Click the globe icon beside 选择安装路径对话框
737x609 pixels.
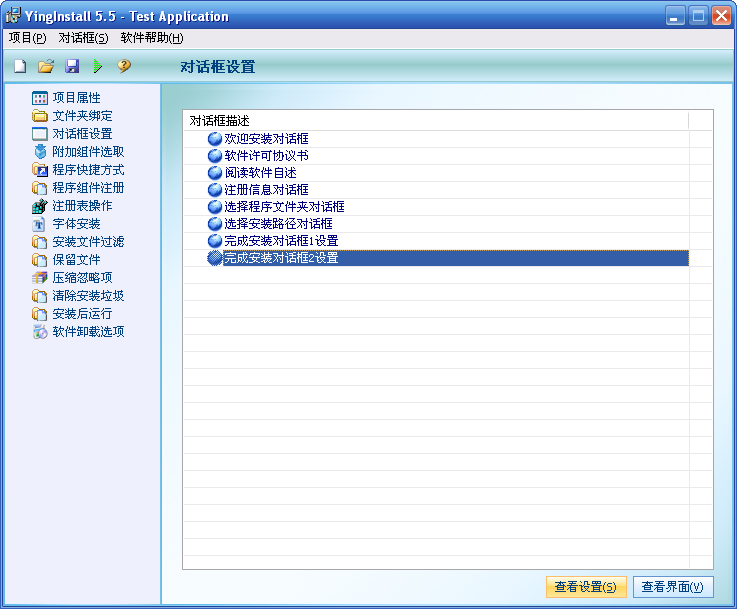point(215,224)
